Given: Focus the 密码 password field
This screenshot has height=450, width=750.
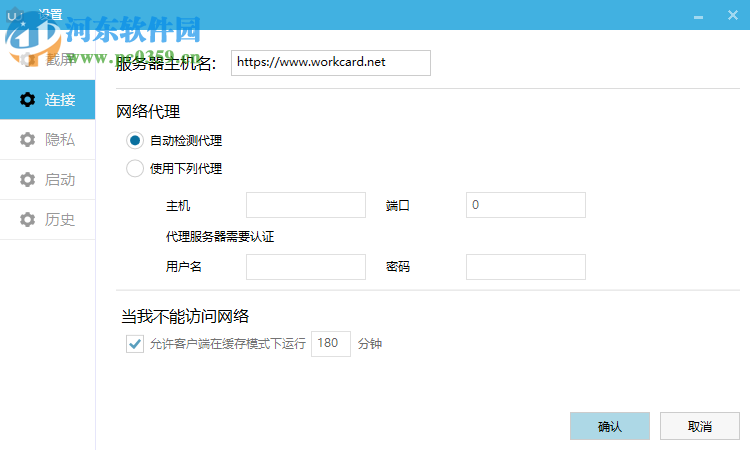Looking at the screenshot, I should click(x=526, y=267).
